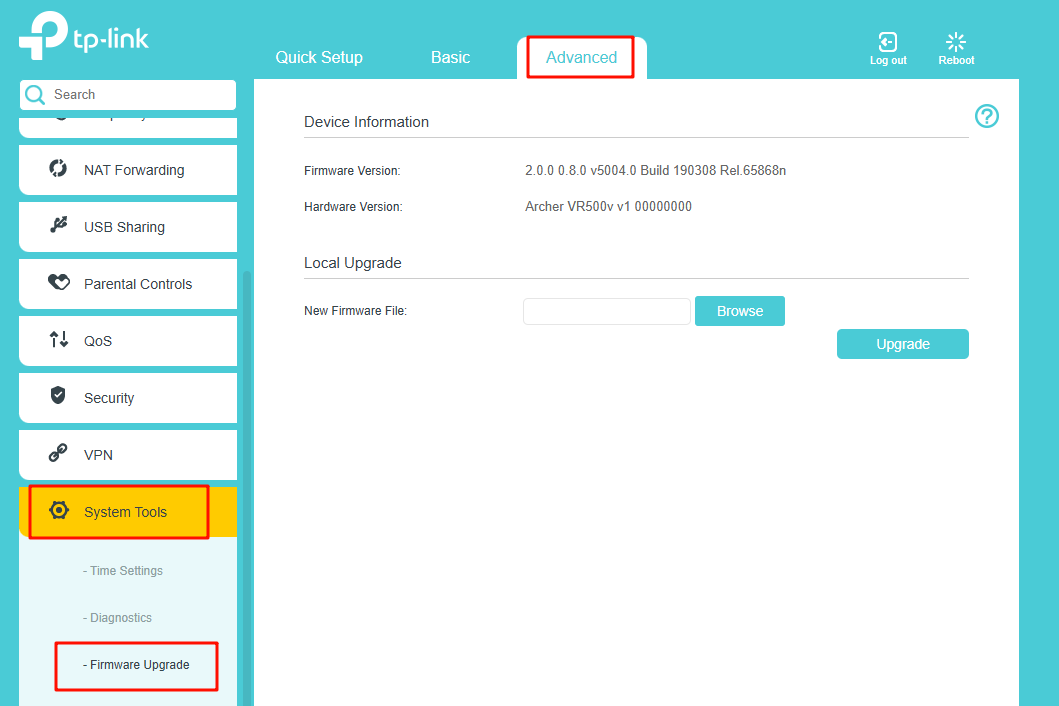The height and width of the screenshot is (706, 1059).
Task: Click the Security shield icon
Action: (x=58, y=396)
